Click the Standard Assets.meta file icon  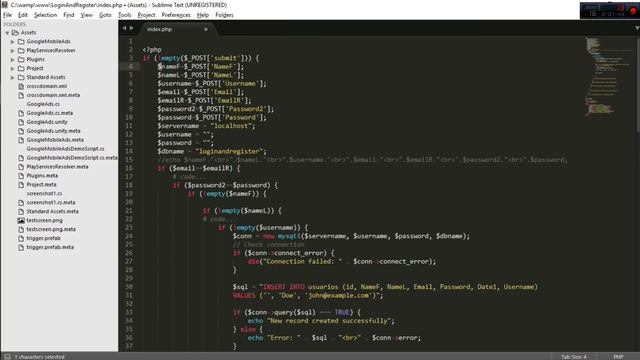21,211
